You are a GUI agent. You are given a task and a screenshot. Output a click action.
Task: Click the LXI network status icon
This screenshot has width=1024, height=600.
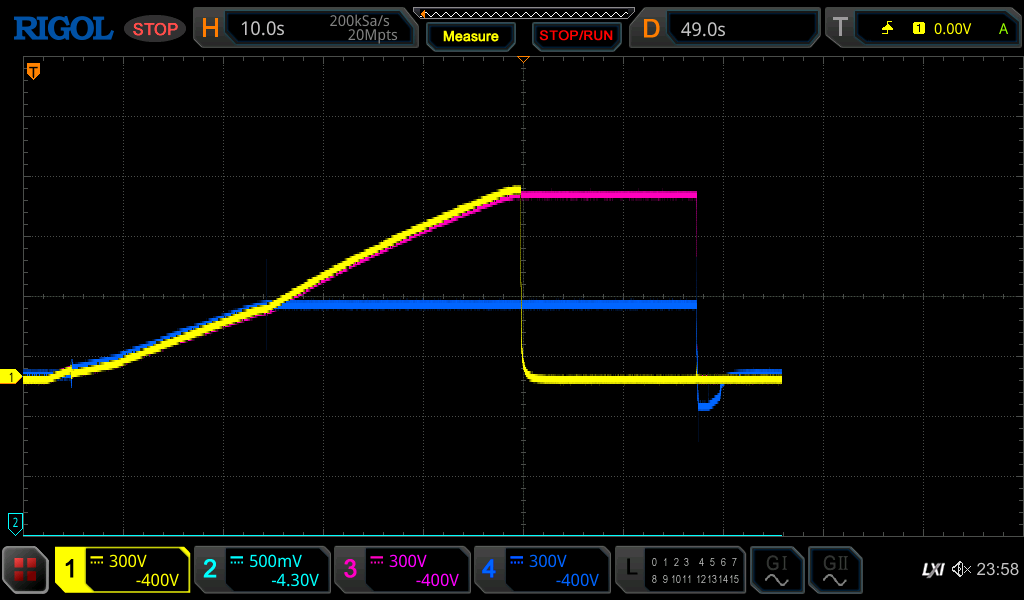click(932, 570)
